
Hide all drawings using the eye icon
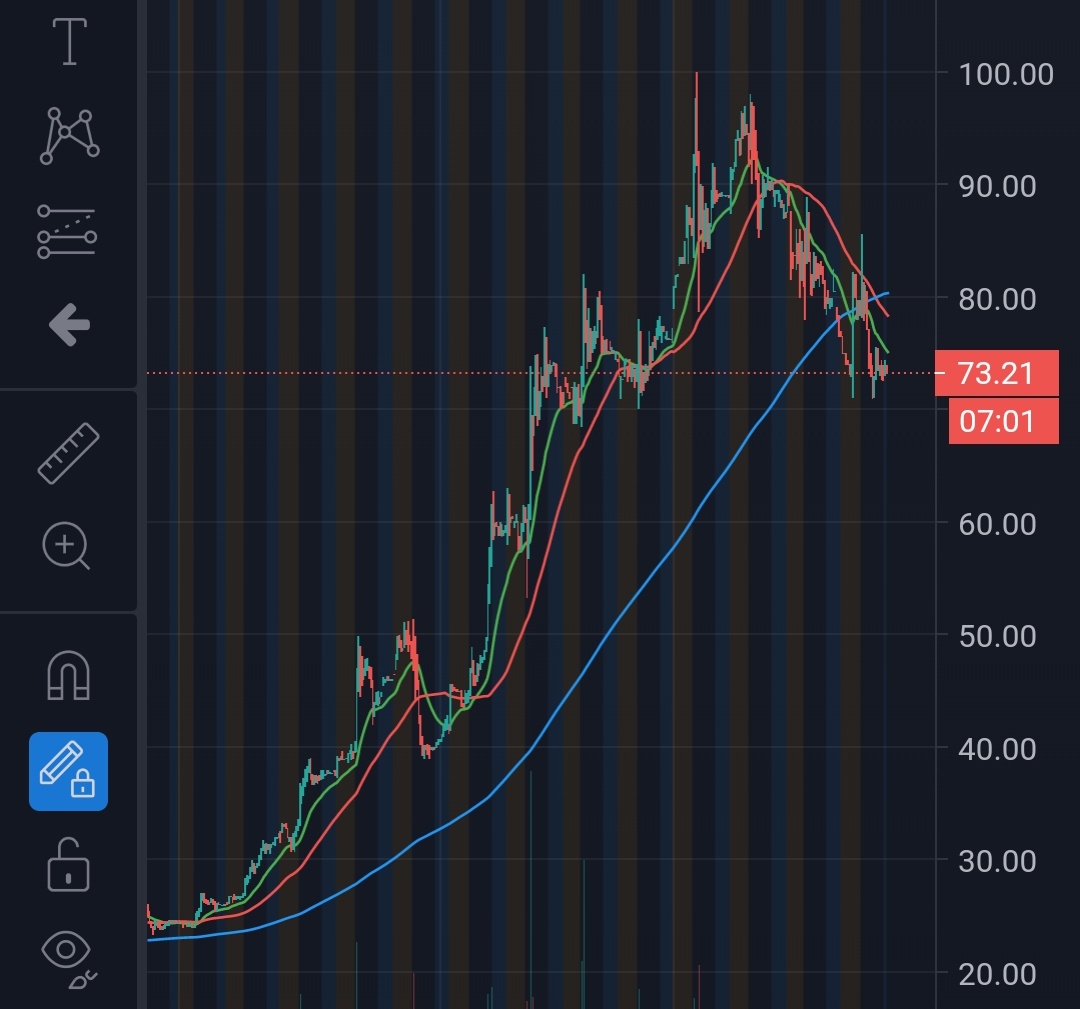[68, 954]
